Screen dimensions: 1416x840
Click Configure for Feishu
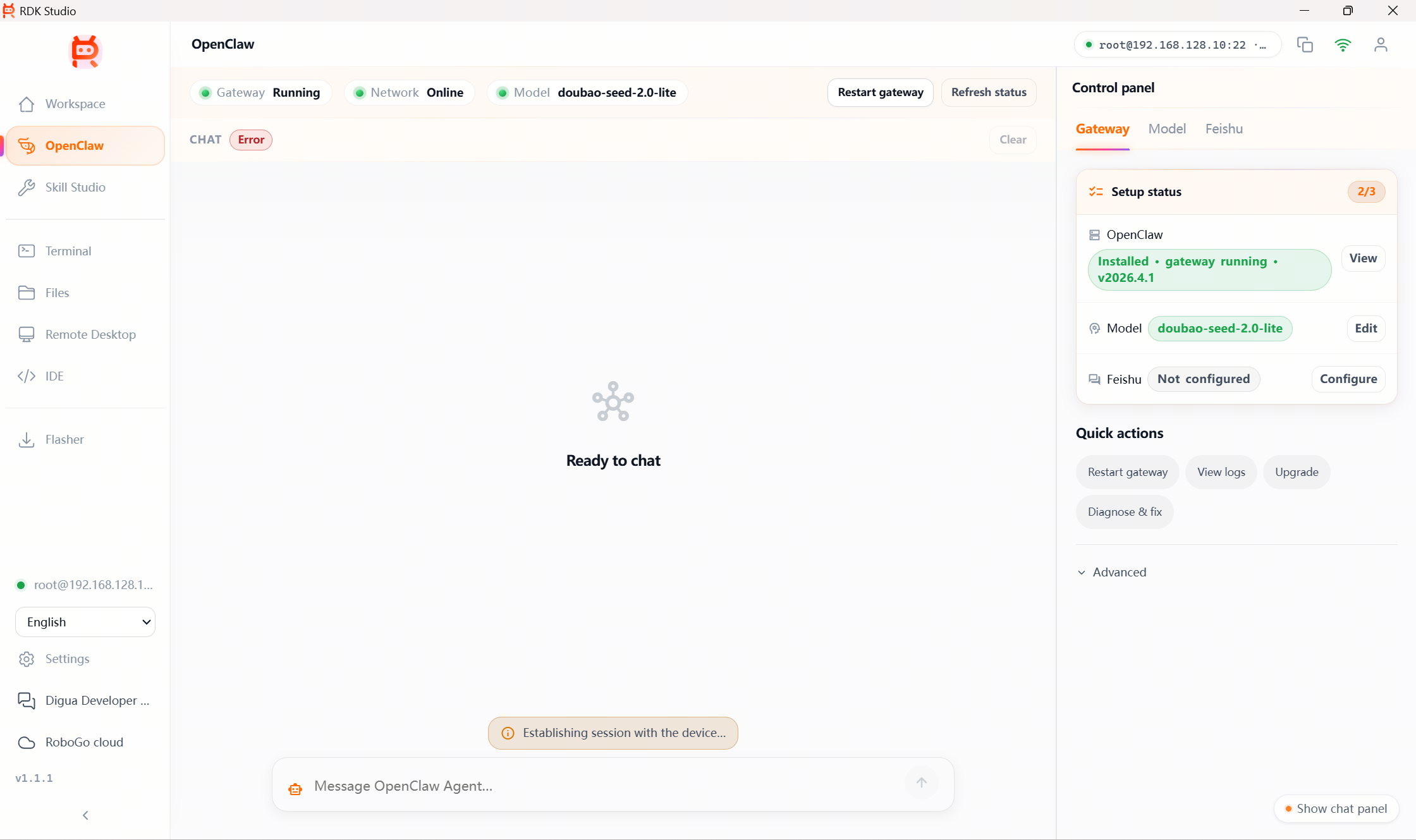click(1348, 379)
